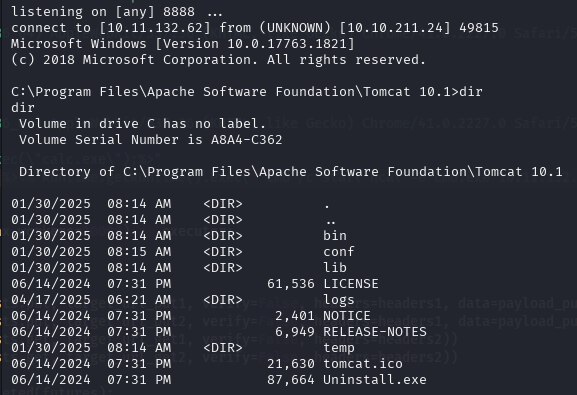The width and height of the screenshot is (577, 395).
Task: Click the 61,536 file size value
Action: point(291,284)
